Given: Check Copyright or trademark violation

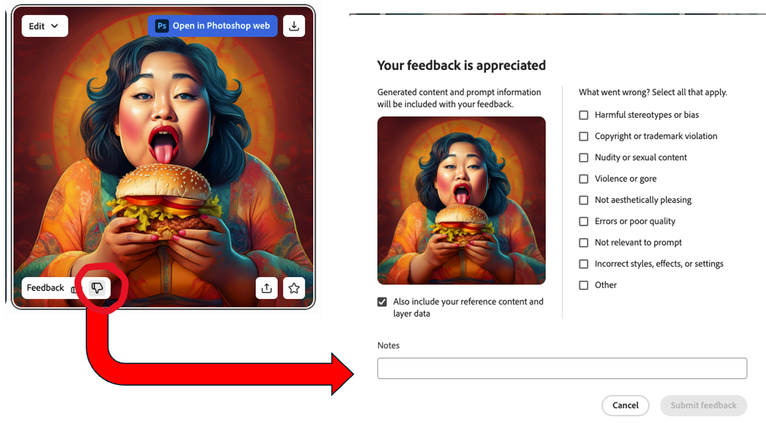Looking at the screenshot, I should click(x=583, y=136).
